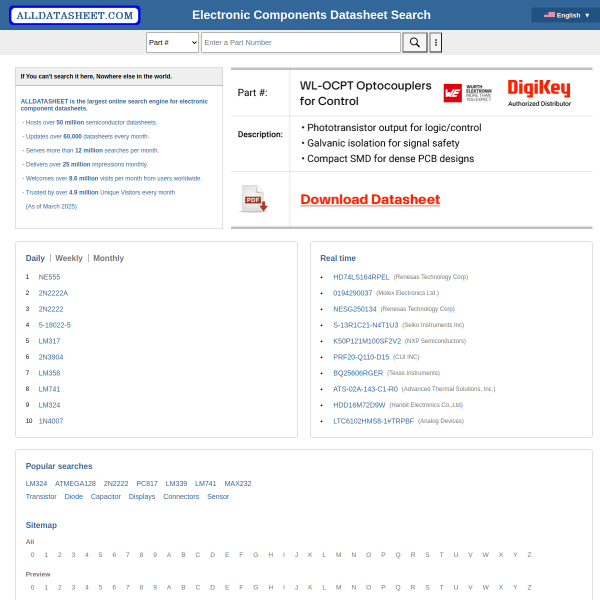The image size is (600, 600).
Task: Open digit 9 in the Preview sitemap
Action: coord(155,587)
